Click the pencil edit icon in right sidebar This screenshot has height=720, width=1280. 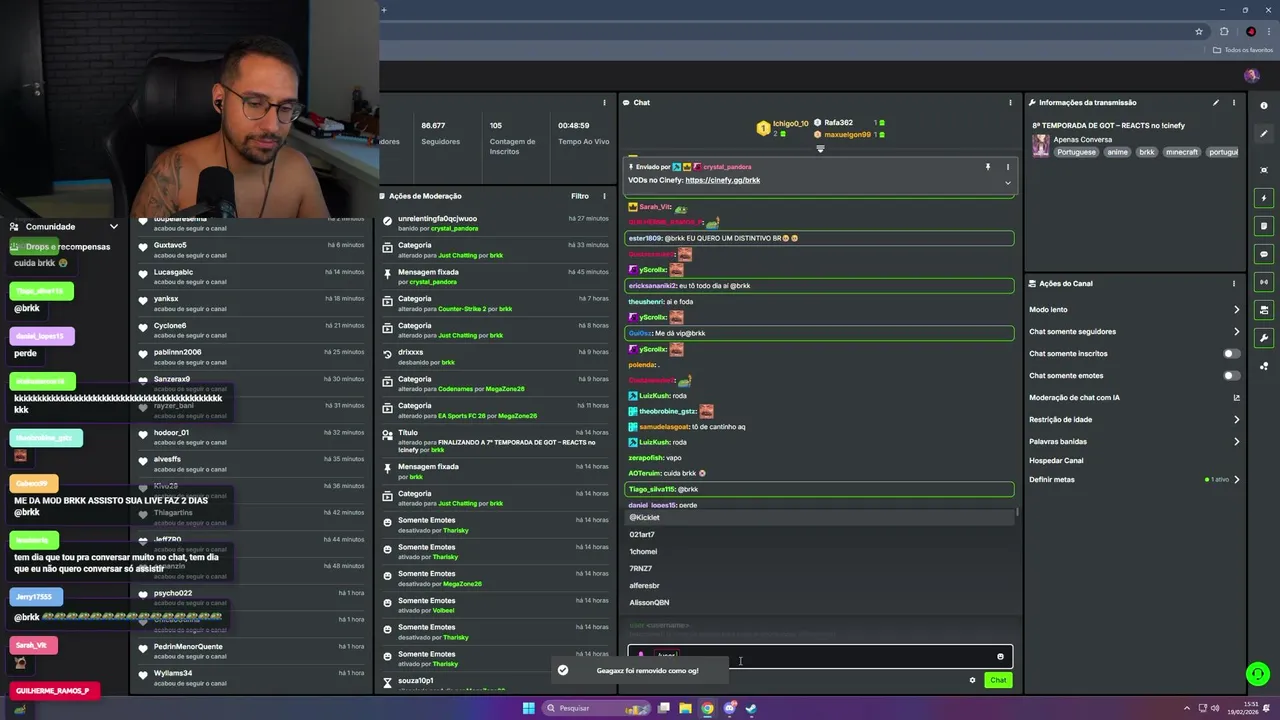[x=1264, y=134]
